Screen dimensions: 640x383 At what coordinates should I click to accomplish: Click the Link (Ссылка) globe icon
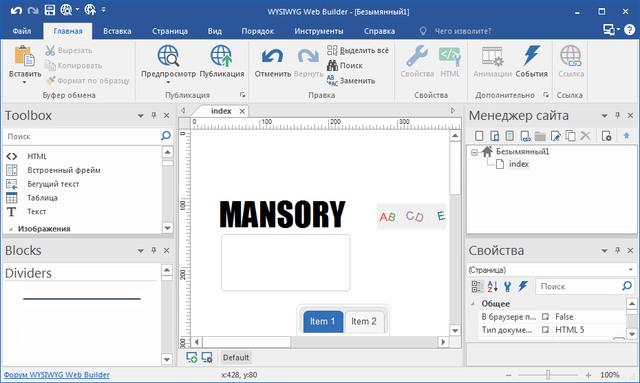[571, 56]
